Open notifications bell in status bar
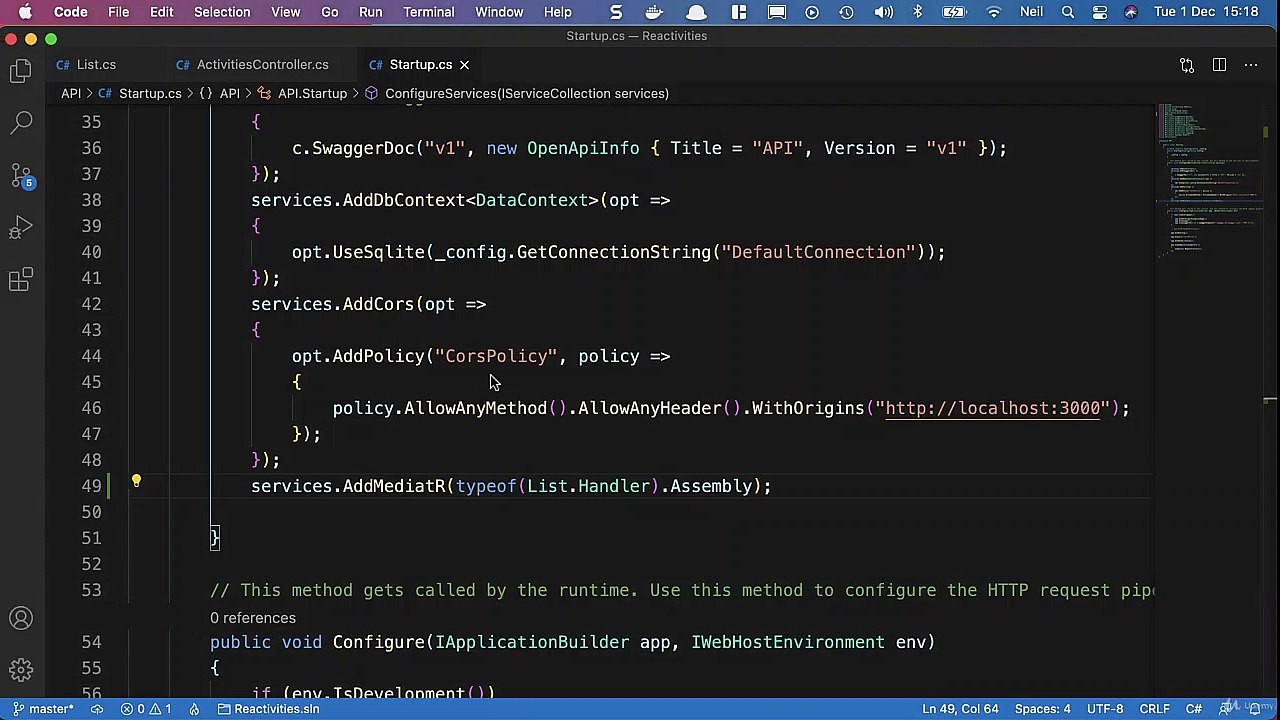 [1255, 709]
